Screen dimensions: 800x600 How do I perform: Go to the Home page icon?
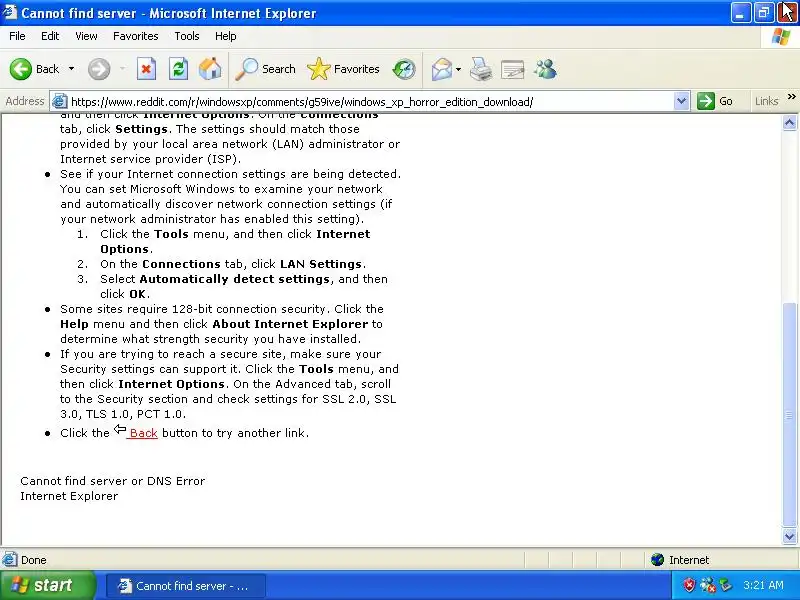coord(210,69)
